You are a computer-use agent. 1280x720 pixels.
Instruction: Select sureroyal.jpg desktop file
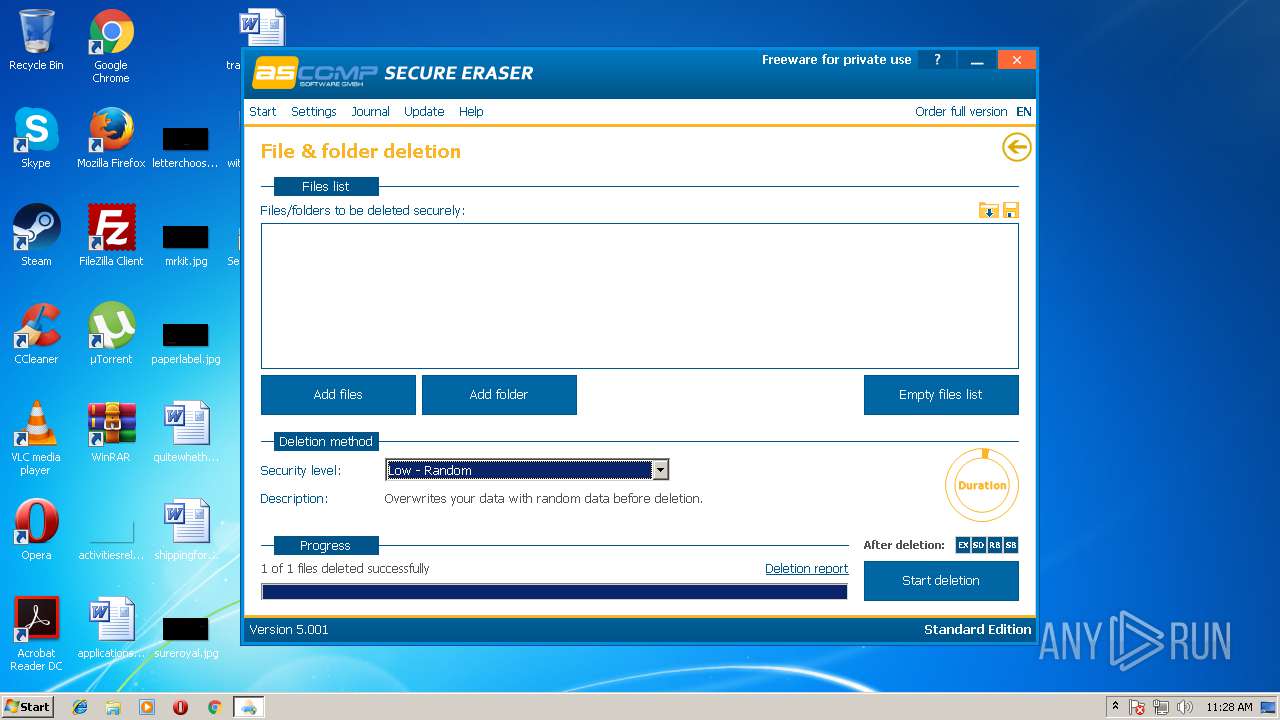pyautogui.click(x=186, y=637)
